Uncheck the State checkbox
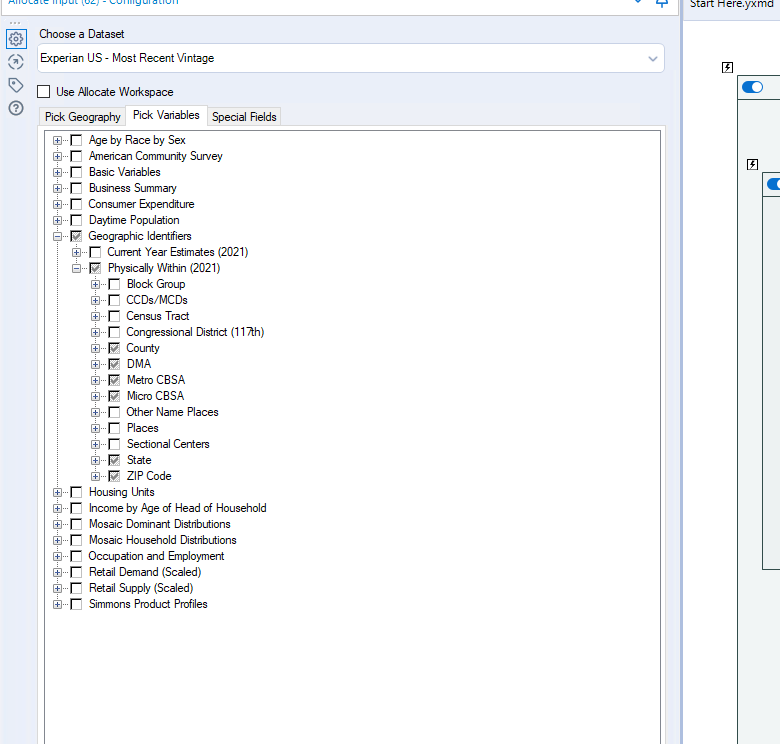This screenshot has height=744, width=780. pyautogui.click(x=114, y=460)
